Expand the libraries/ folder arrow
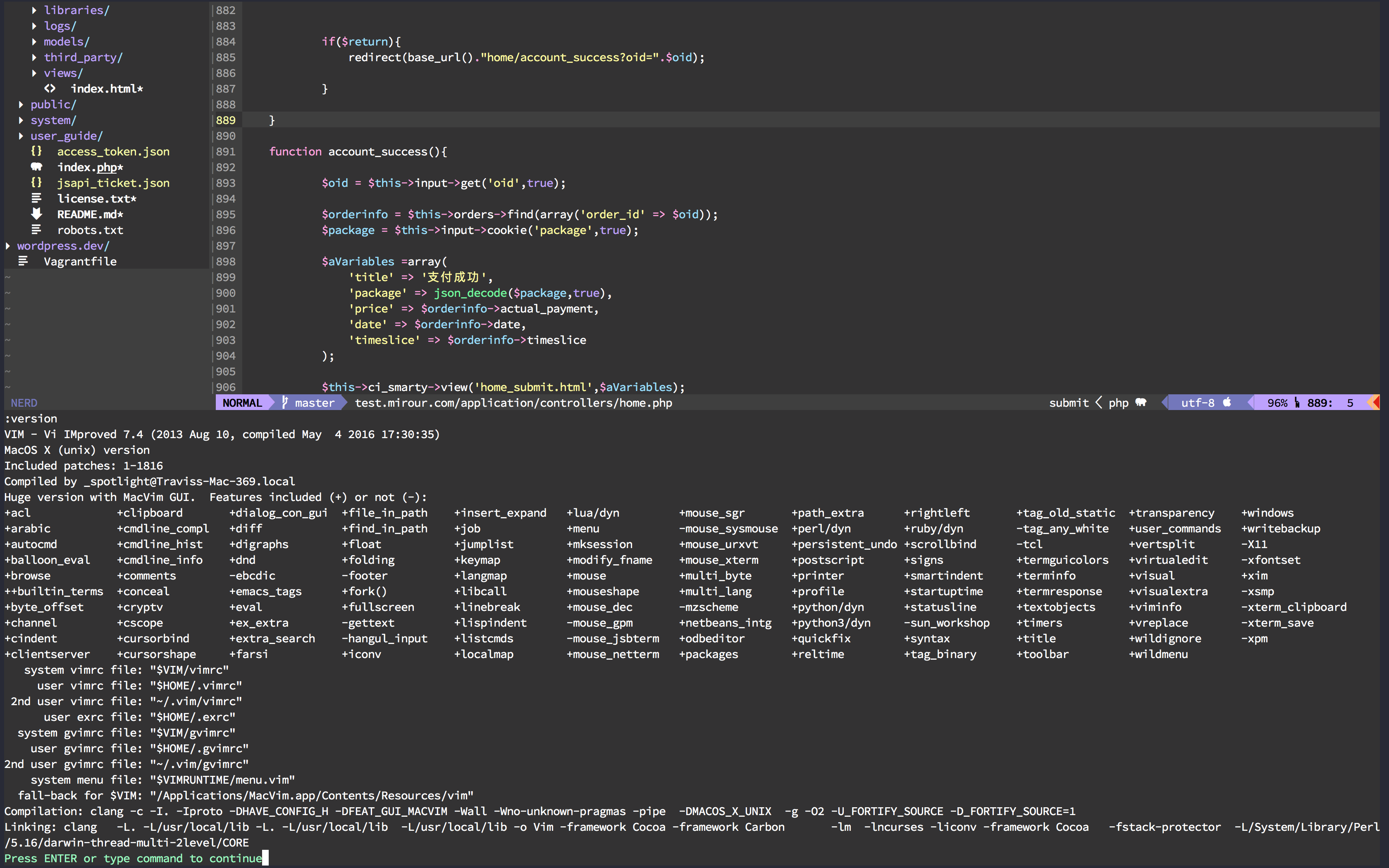The image size is (1389, 868). click(34, 10)
